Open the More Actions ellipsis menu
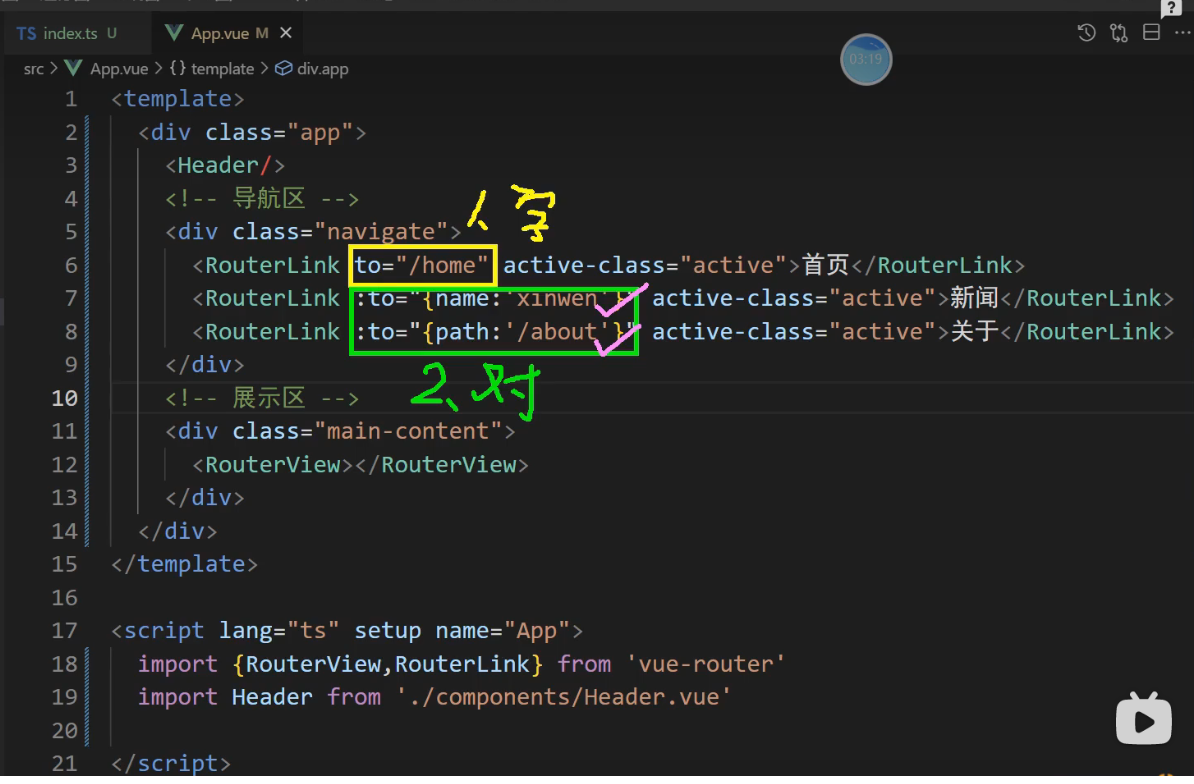 [x=1182, y=33]
